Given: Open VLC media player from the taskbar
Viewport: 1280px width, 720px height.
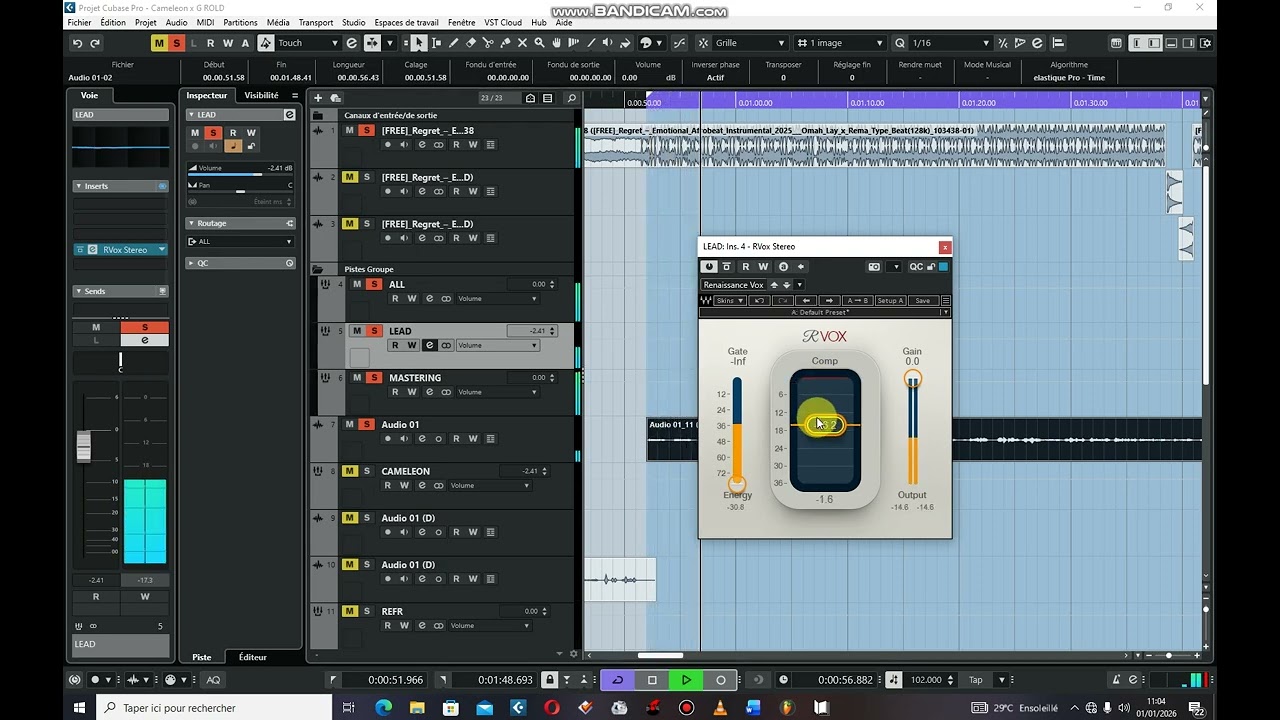Looking at the screenshot, I should 720,708.
